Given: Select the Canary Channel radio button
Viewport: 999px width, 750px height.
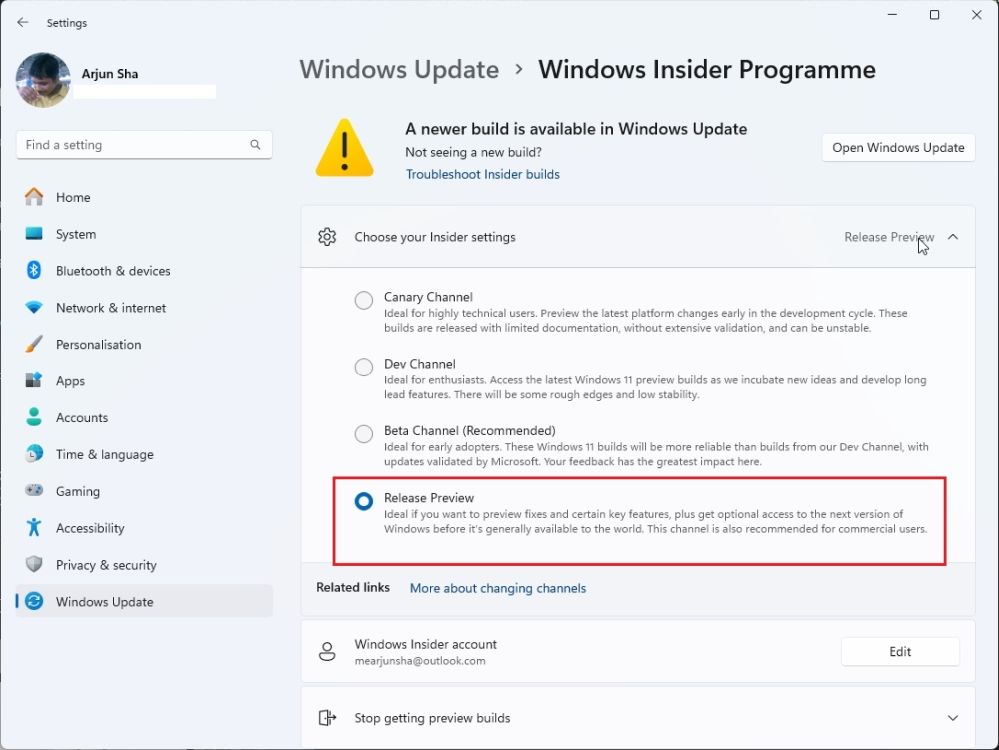Looking at the screenshot, I should [x=363, y=300].
